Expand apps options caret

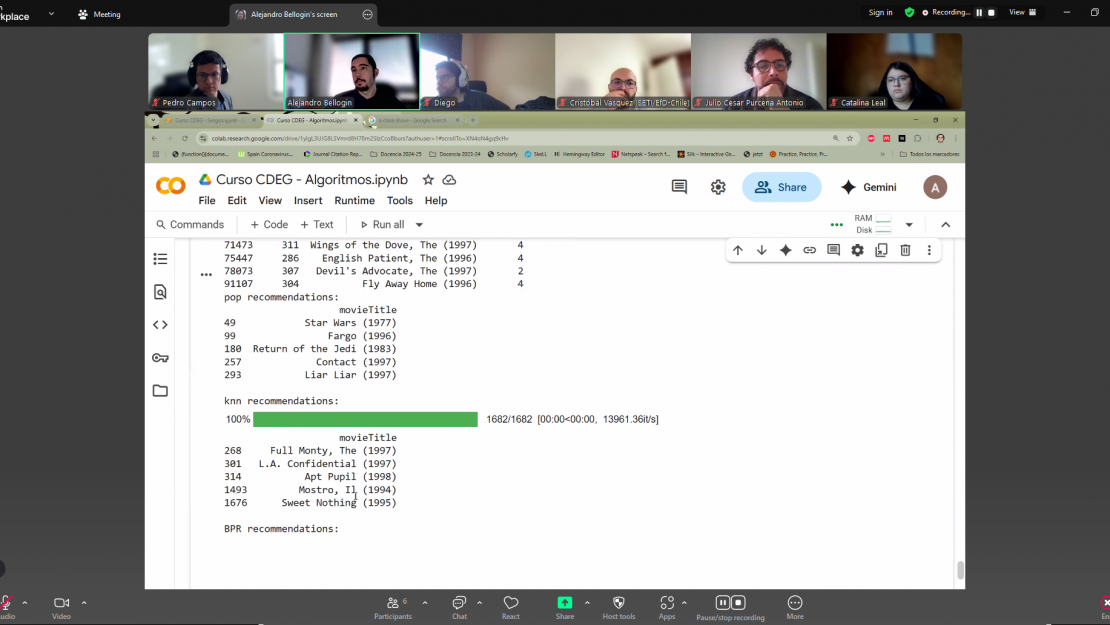684,603
